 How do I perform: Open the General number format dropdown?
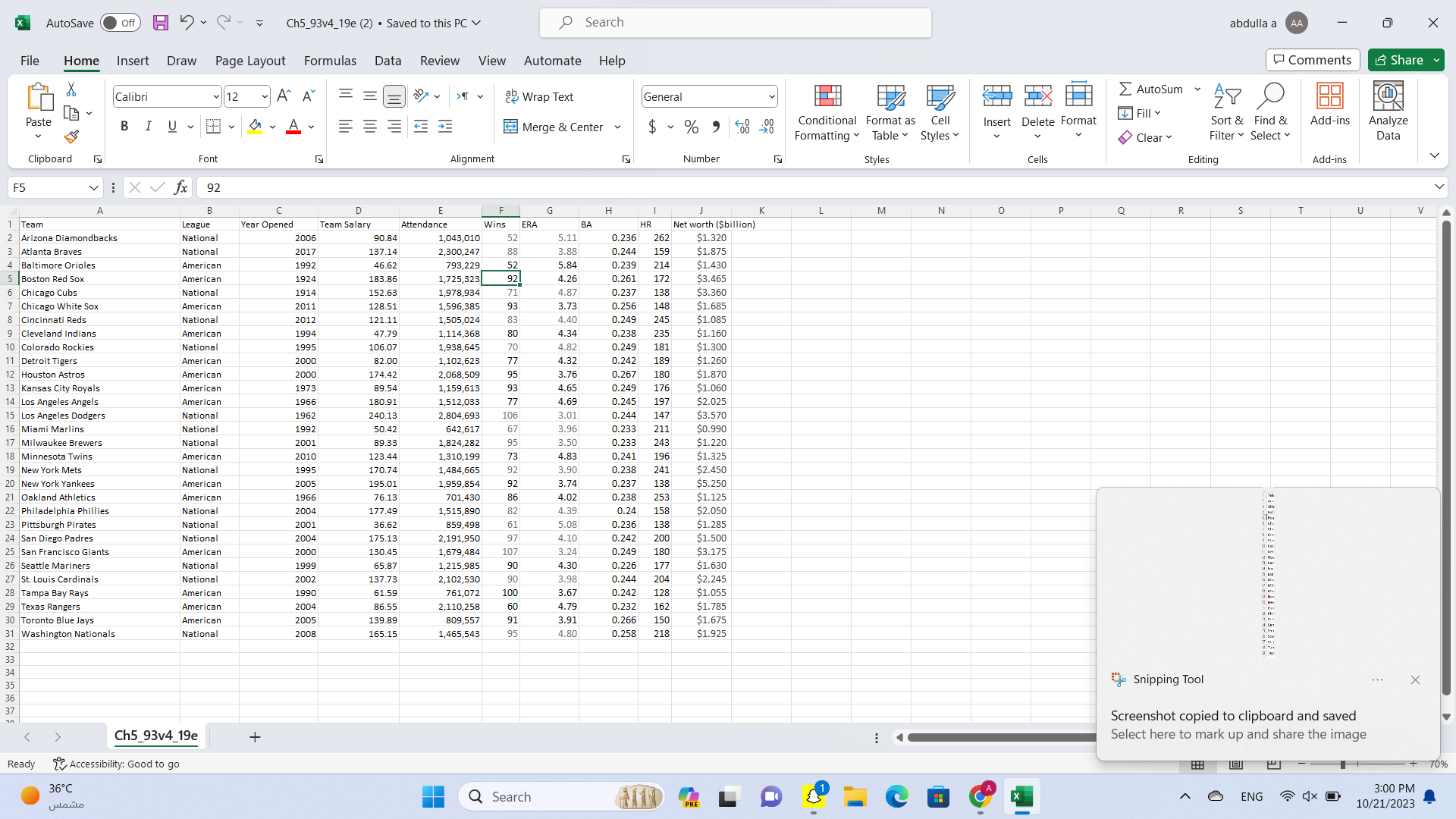tap(772, 97)
